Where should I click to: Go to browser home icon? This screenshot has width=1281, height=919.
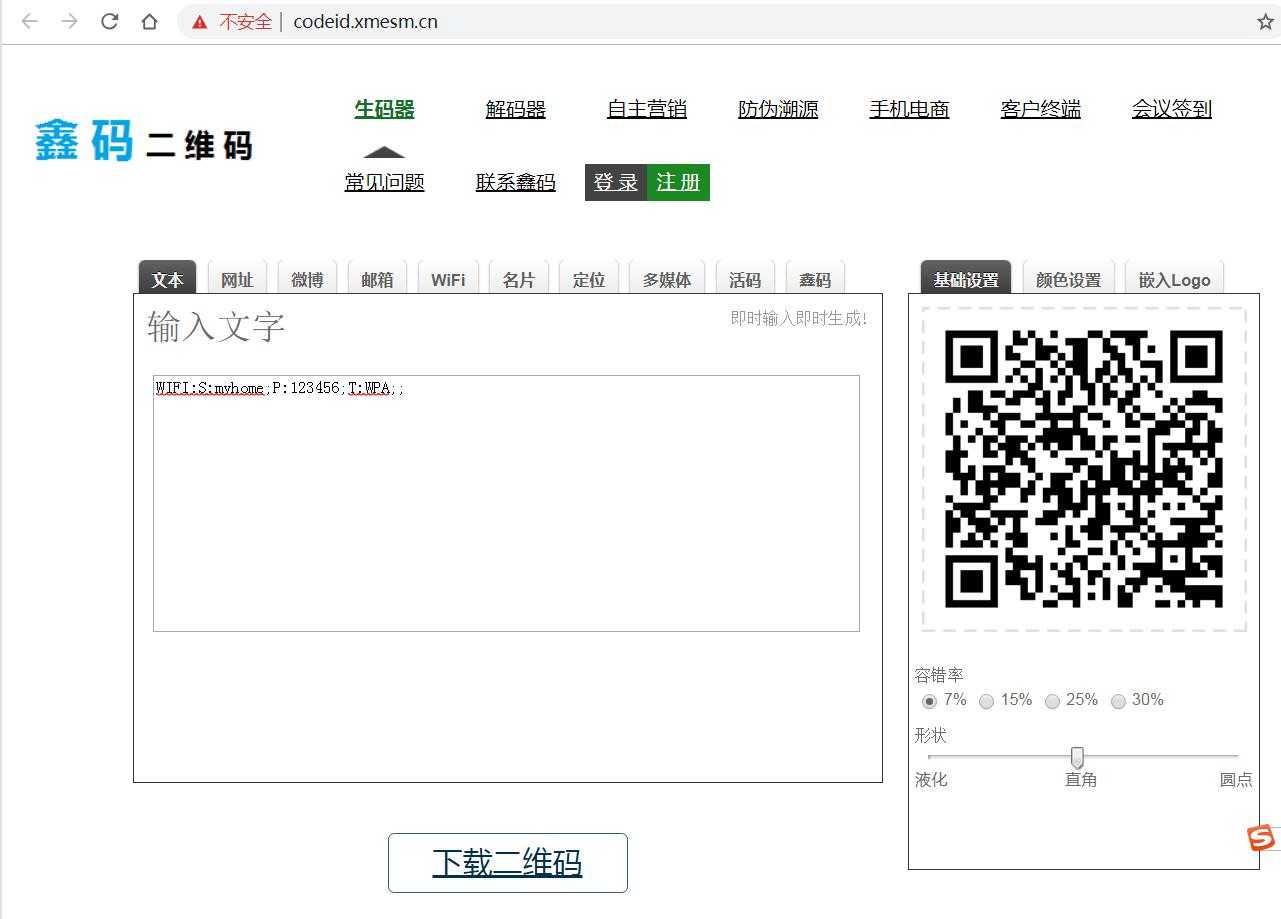(149, 21)
